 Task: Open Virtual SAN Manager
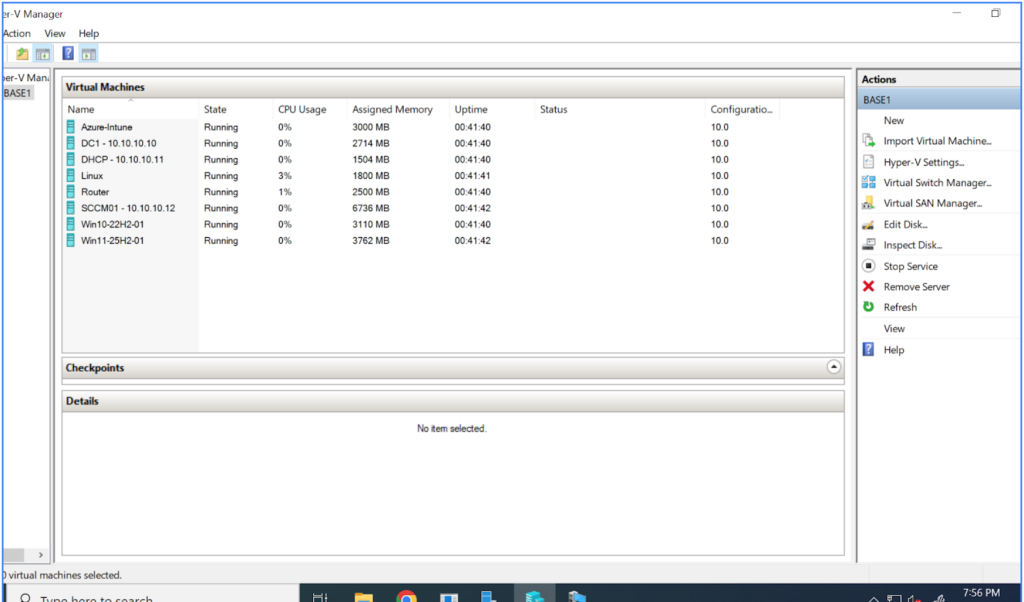click(932, 203)
